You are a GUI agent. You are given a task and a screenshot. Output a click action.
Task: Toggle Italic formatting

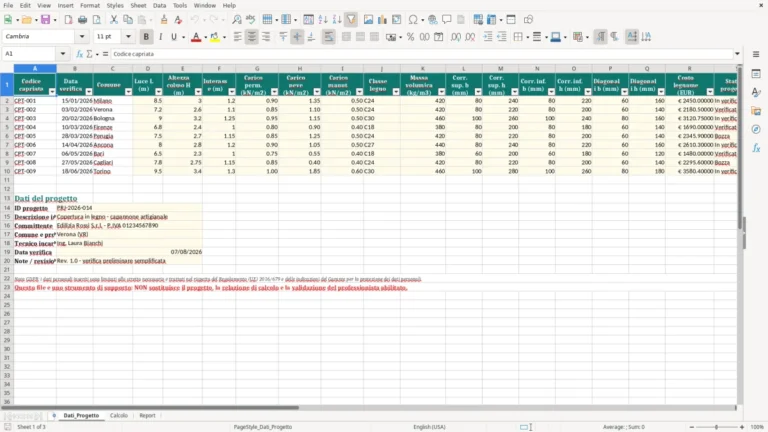(x=160, y=37)
